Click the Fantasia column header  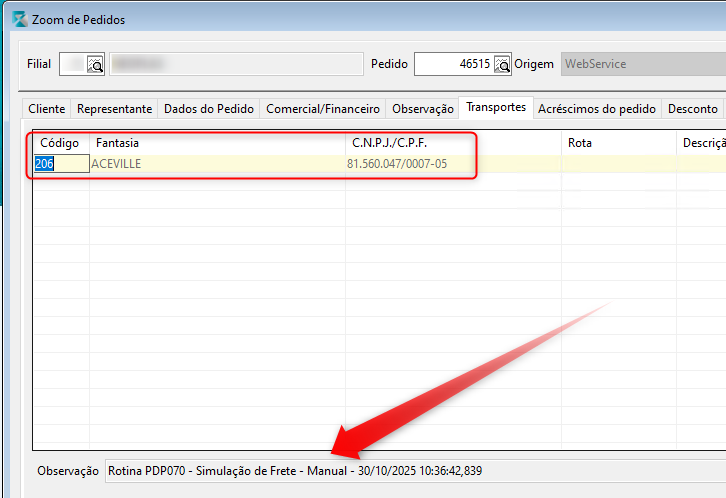[x=217, y=143]
